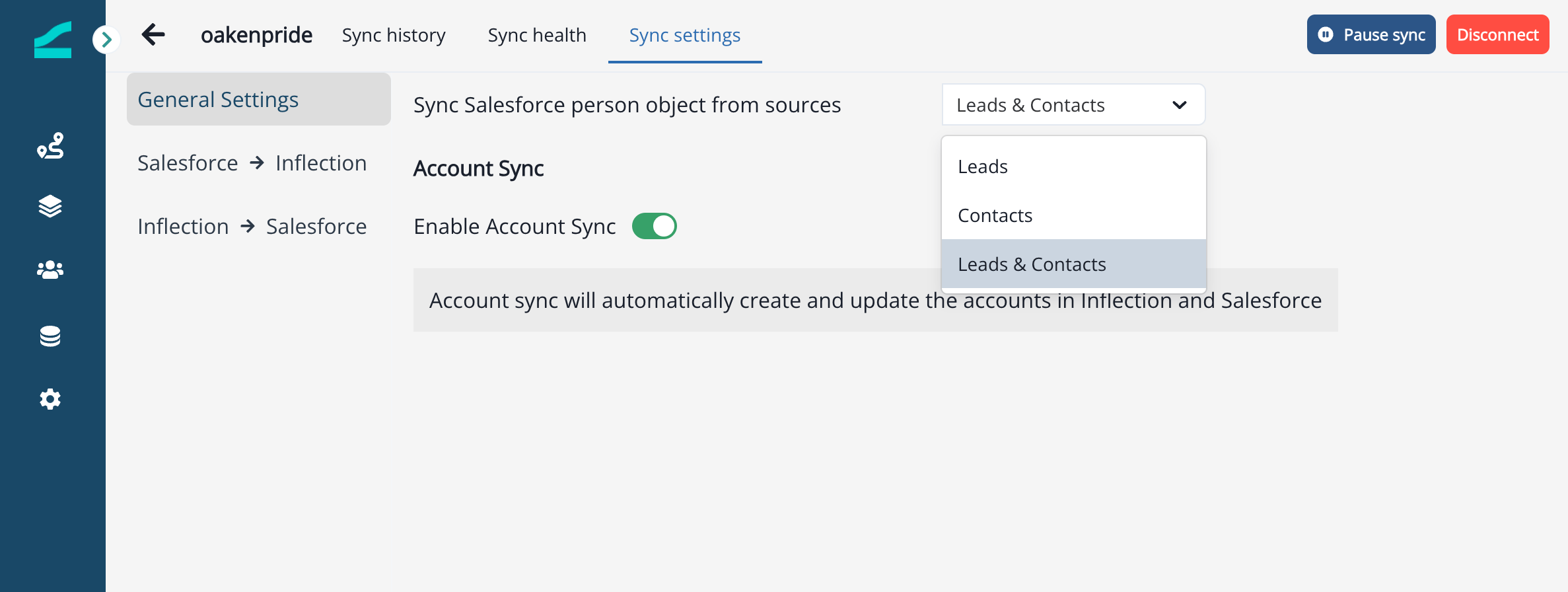
Task: Choose the Contacts option in the dropdown list
Action: tap(1074, 215)
